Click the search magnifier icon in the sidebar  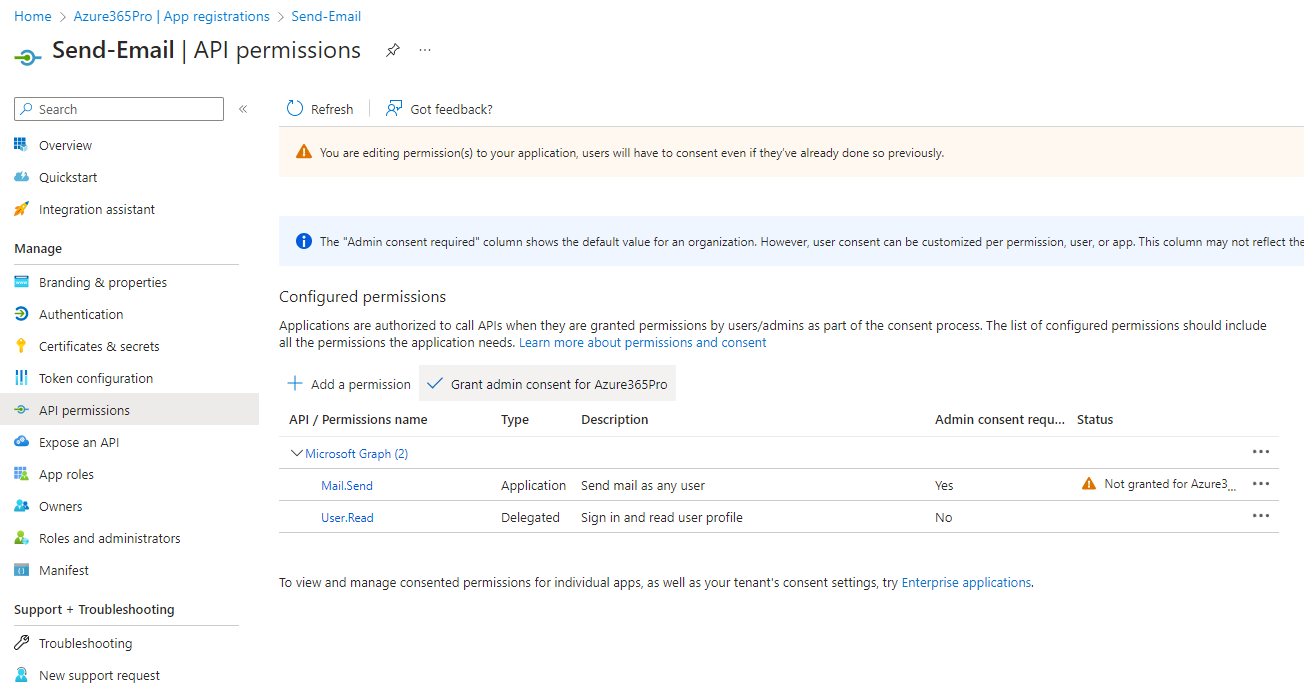point(27,109)
